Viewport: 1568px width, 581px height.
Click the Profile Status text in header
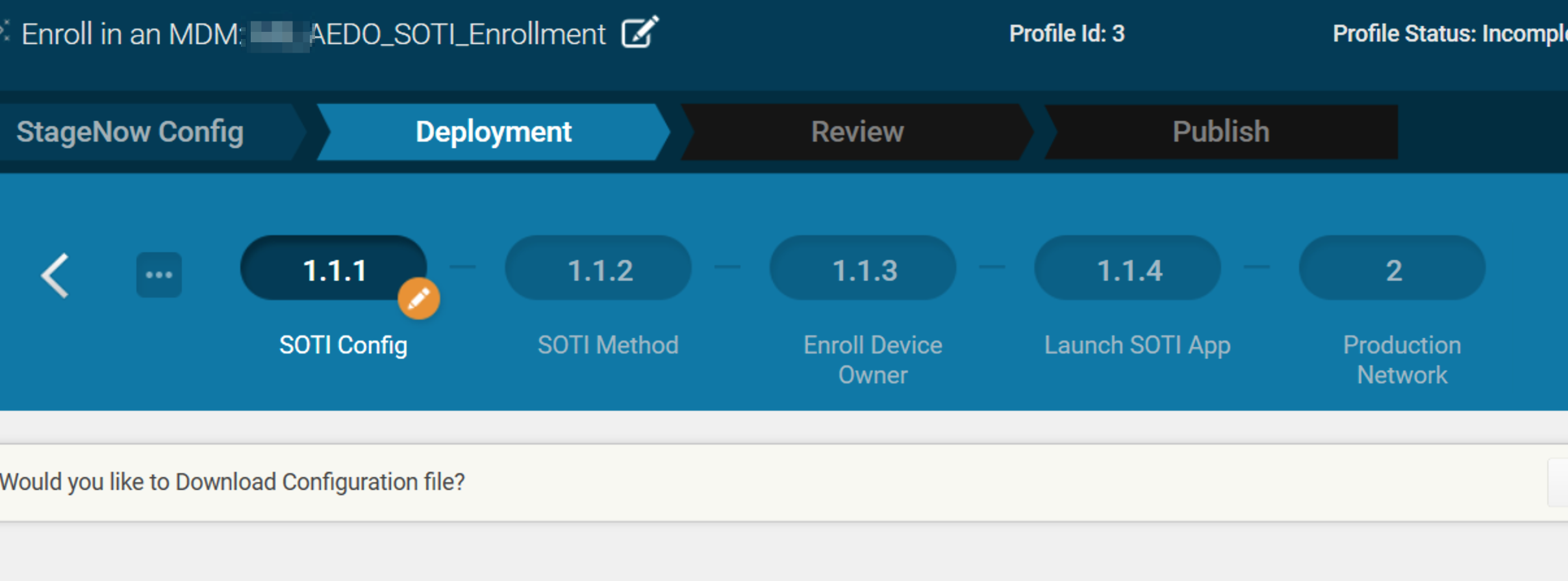point(1448,34)
